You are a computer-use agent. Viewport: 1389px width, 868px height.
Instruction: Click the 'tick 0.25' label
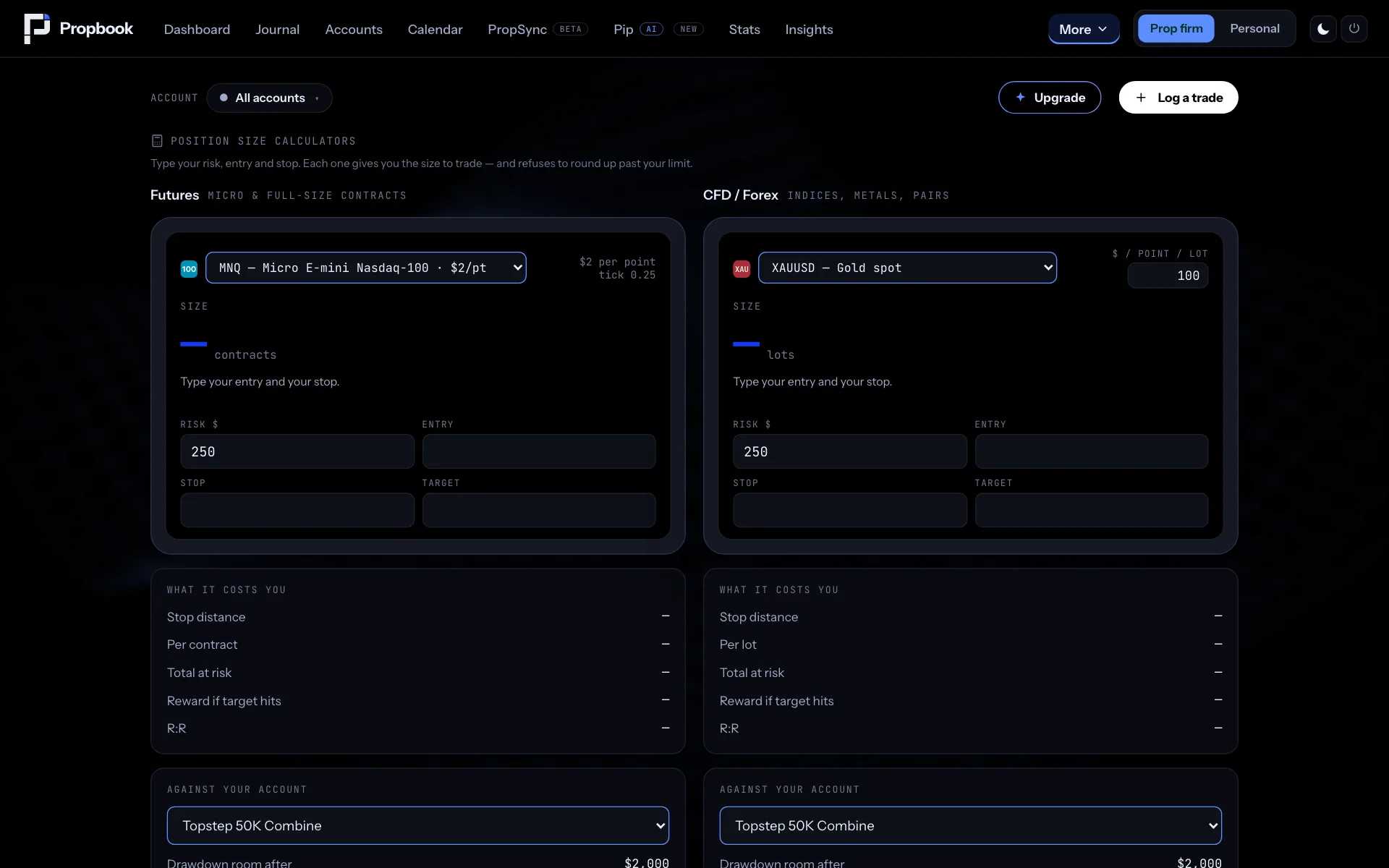[626, 275]
